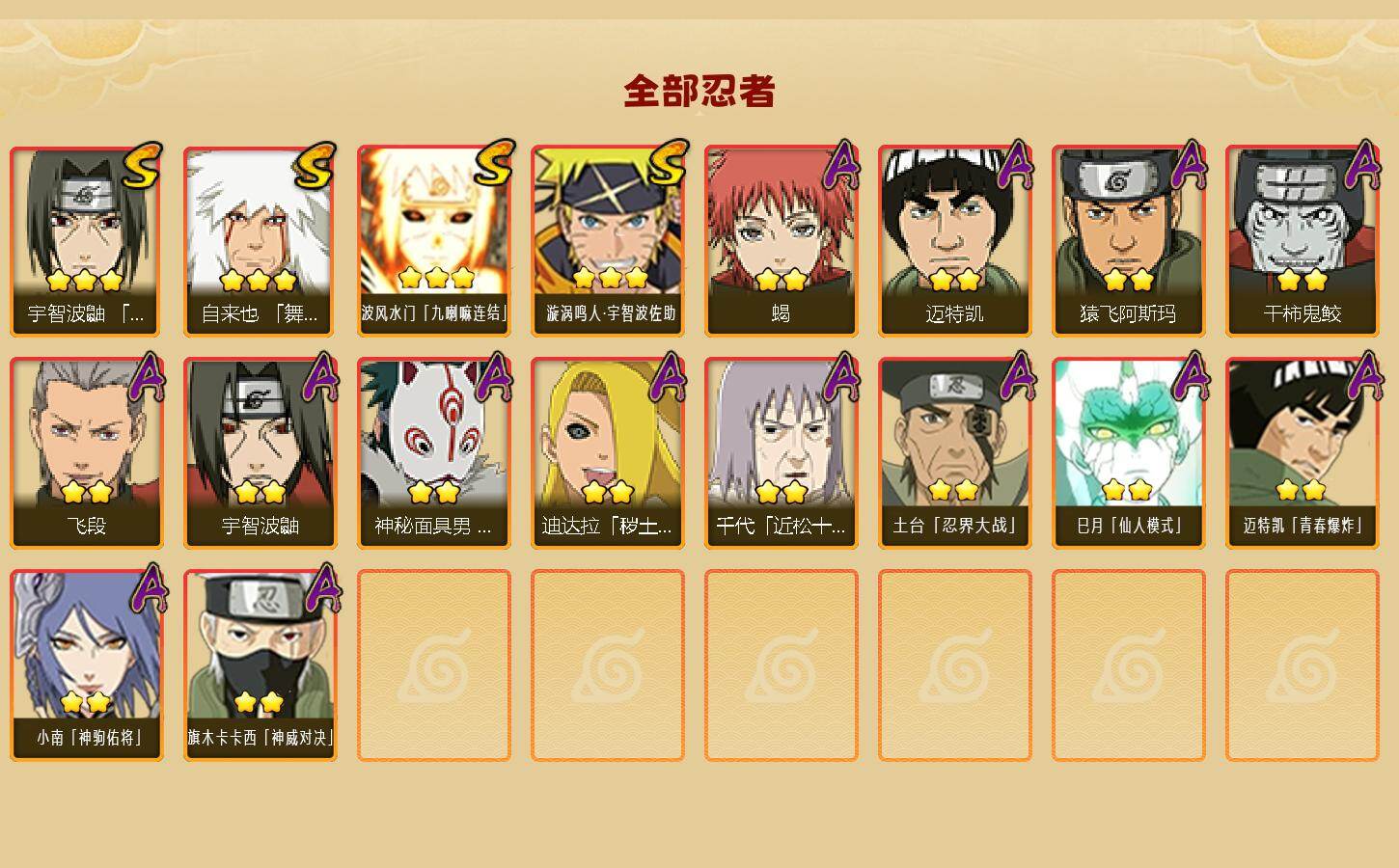
Task: Click first empty ninja slot after Kakashi
Action: [434, 665]
